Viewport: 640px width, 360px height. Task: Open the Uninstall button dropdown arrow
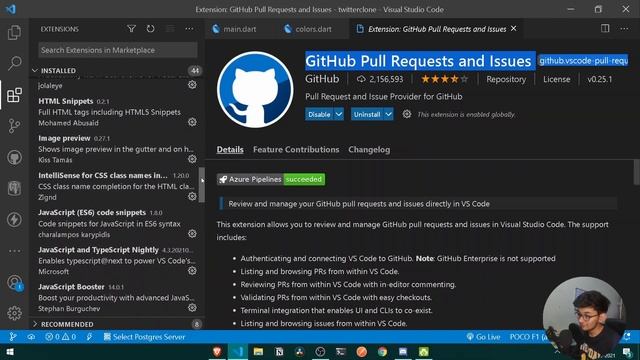point(389,114)
